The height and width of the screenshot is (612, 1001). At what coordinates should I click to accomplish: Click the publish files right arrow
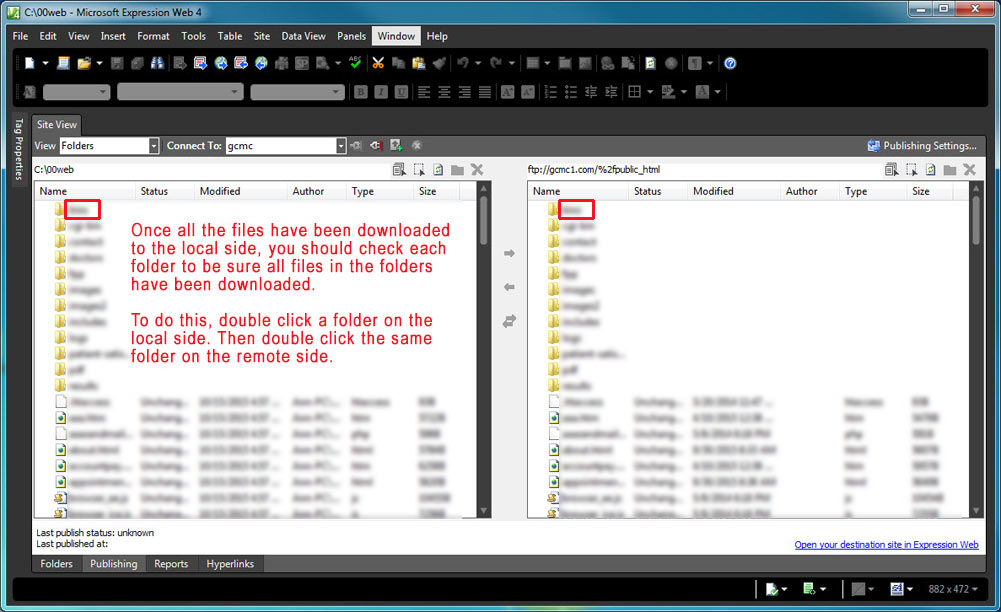[509, 253]
